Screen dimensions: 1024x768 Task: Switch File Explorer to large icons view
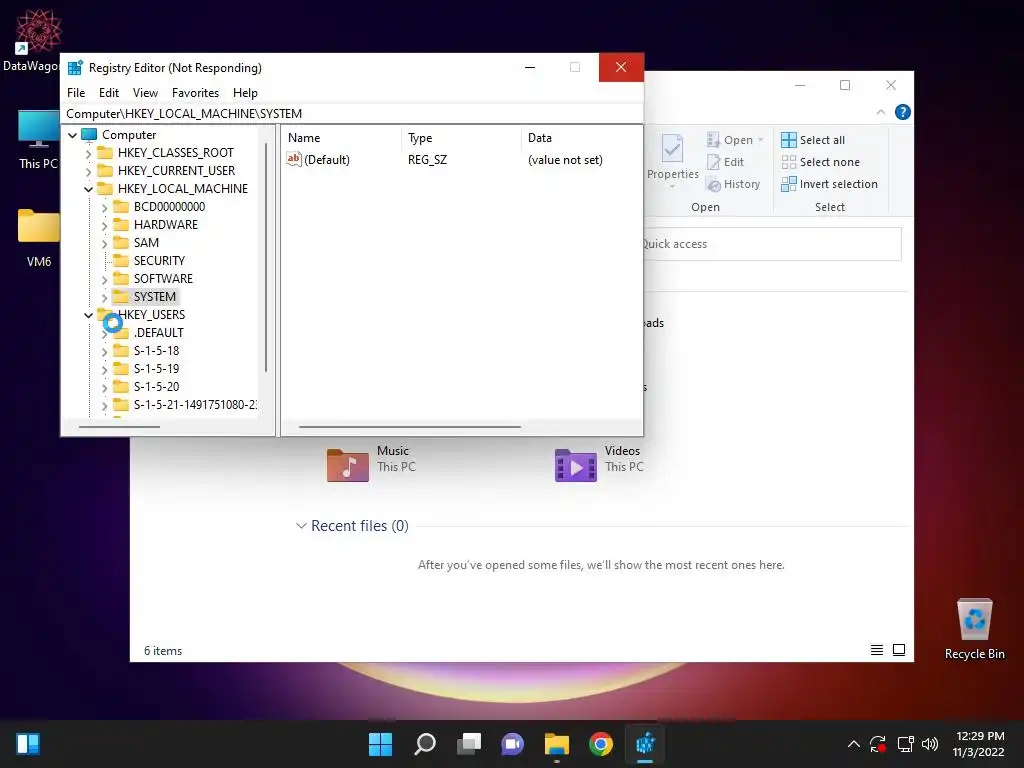pyautogui.click(x=899, y=650)
